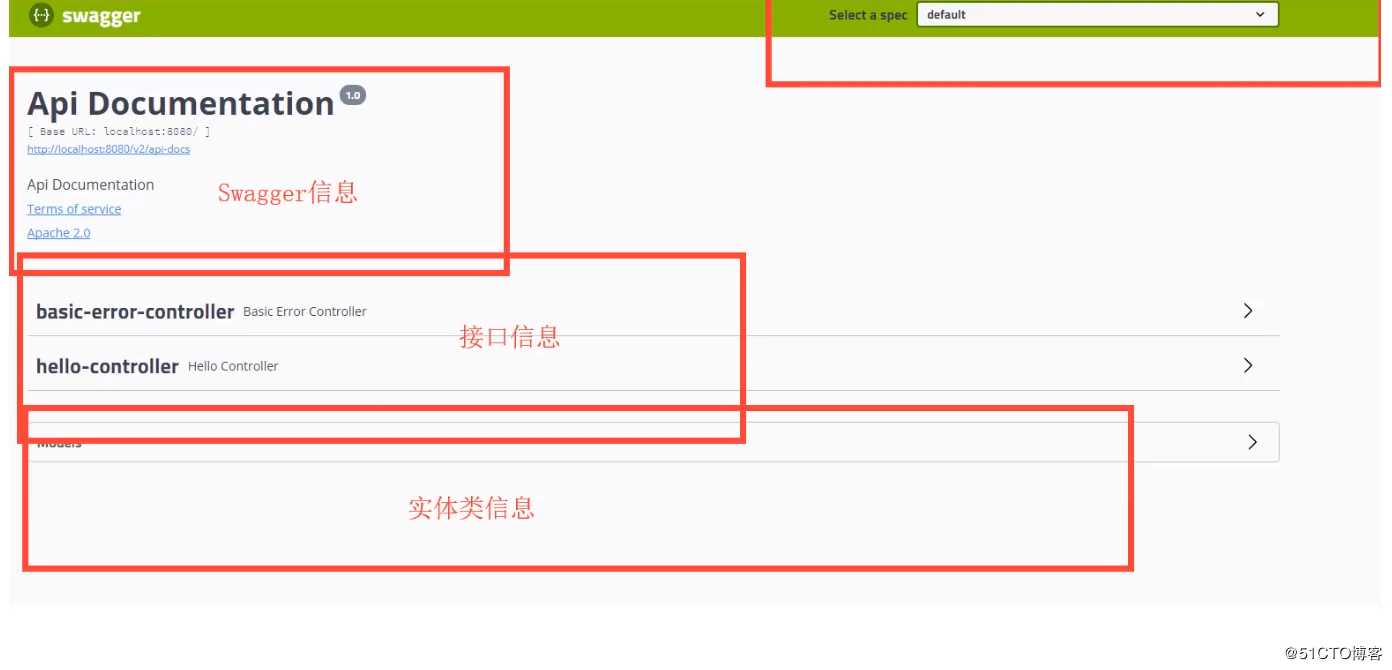Expand the basic-error-controller section chevron

tap(1248, 311)
